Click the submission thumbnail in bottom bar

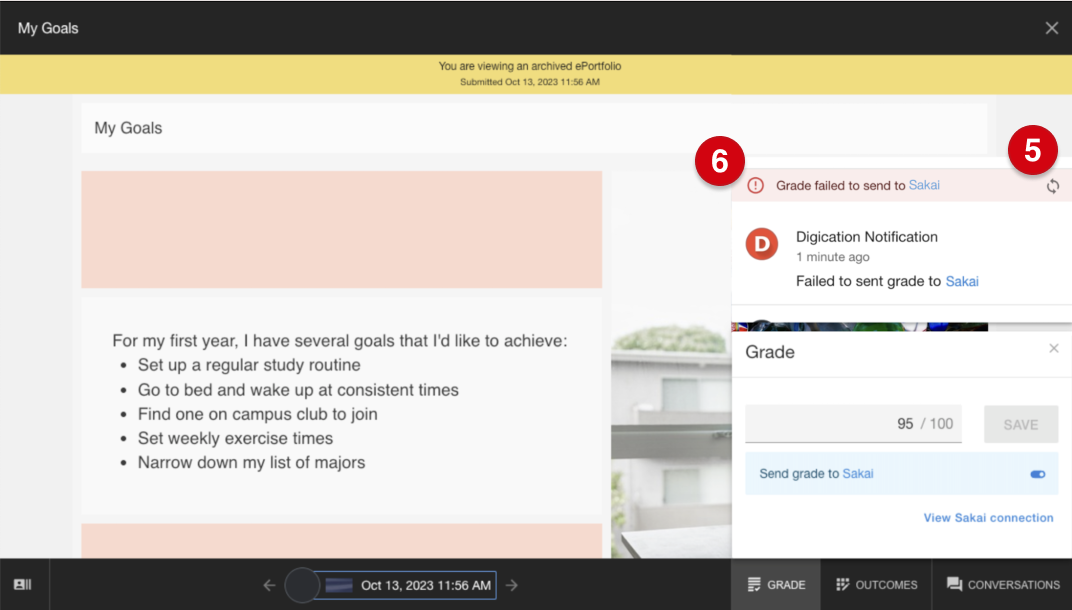click(338, 585)
